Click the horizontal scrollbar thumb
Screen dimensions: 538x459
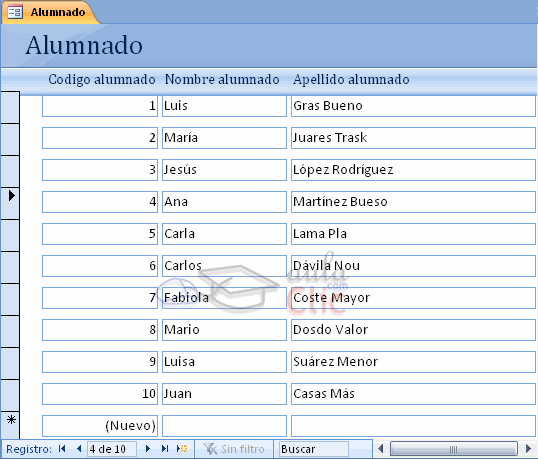(x=454, y=449)
